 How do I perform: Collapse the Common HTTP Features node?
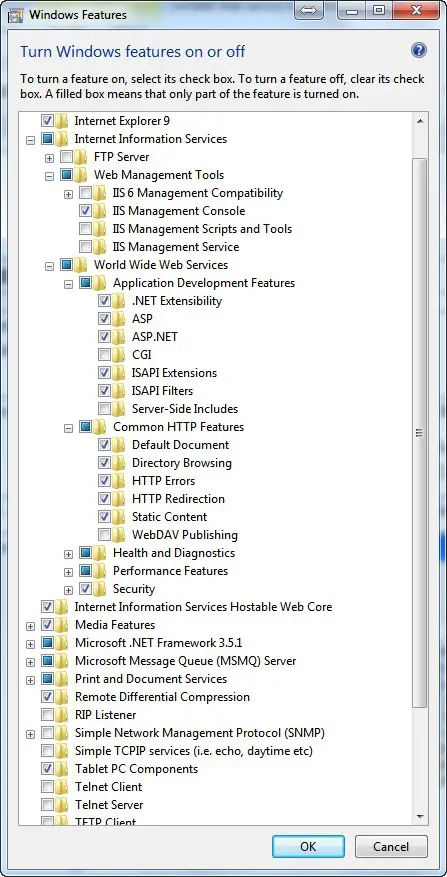[x=68, y=428]
